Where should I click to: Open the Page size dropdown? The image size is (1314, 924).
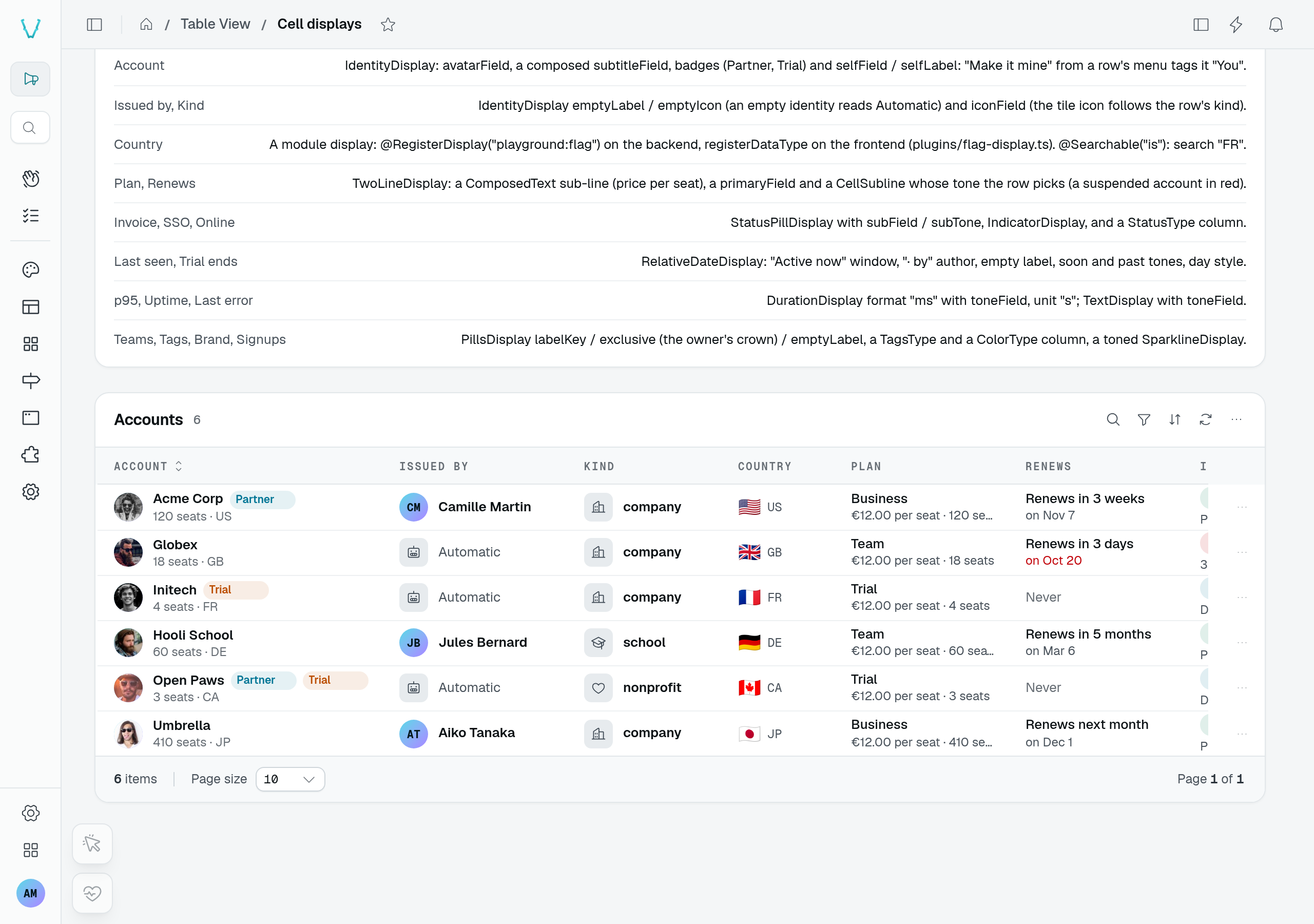tap(290, 779)
